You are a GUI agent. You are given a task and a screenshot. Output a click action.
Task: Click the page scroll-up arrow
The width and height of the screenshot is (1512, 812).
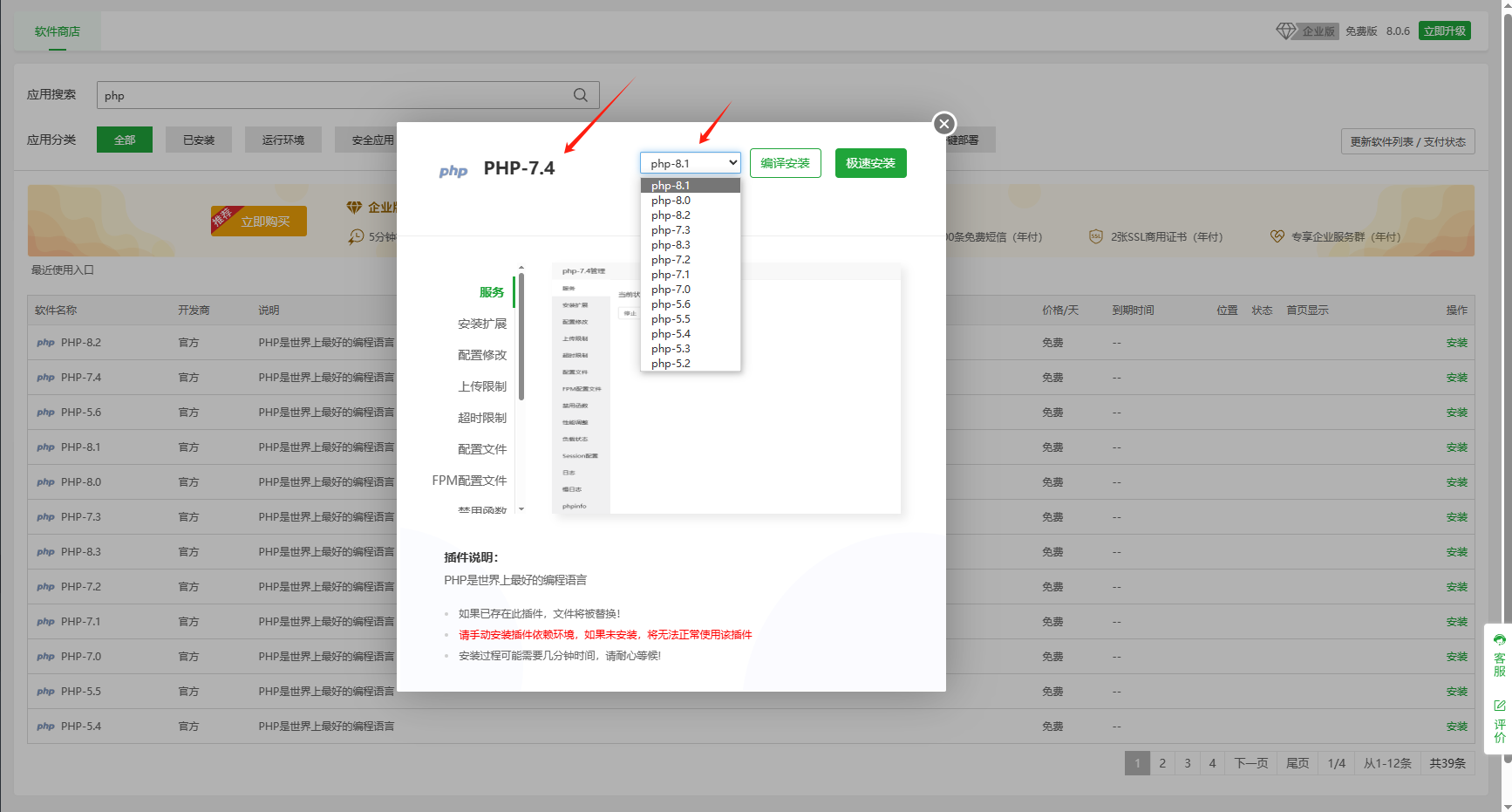(x=1506, y=5)
